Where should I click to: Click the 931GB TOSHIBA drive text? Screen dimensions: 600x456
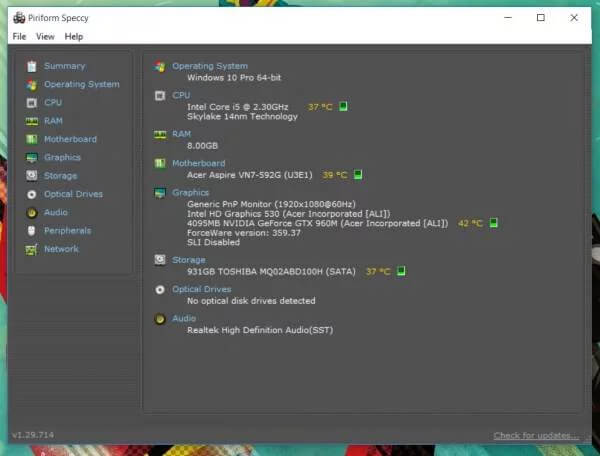tap(271, 271)
